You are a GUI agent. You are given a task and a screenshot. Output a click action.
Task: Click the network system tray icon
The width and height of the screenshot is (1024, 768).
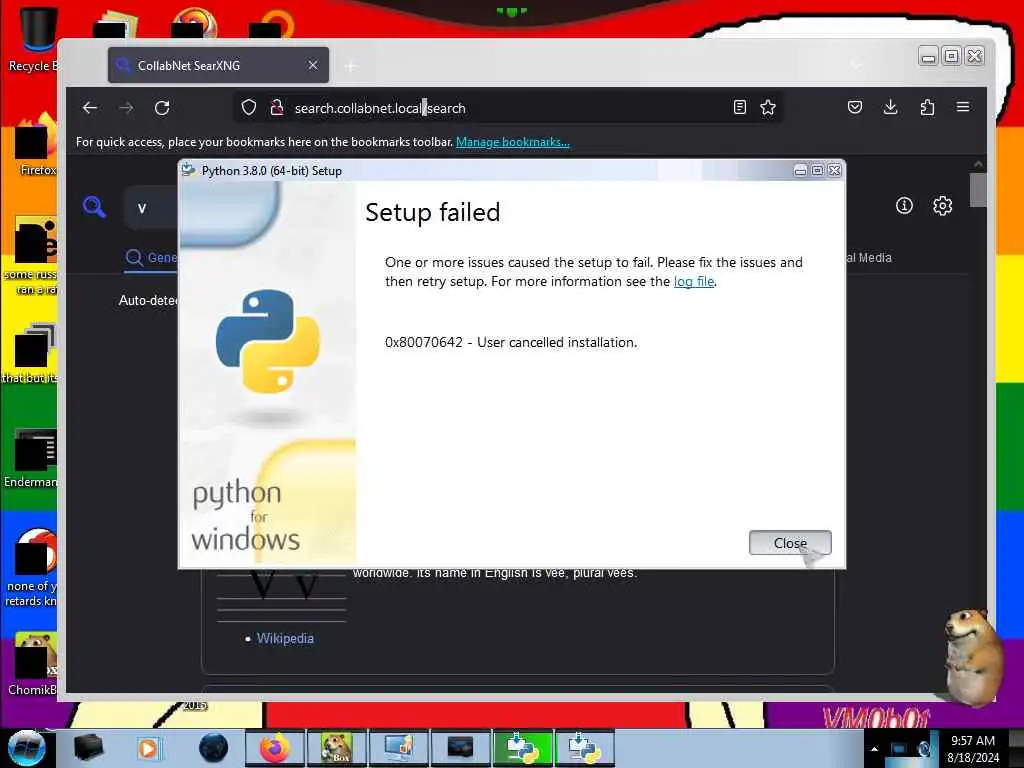pos(899,749)
